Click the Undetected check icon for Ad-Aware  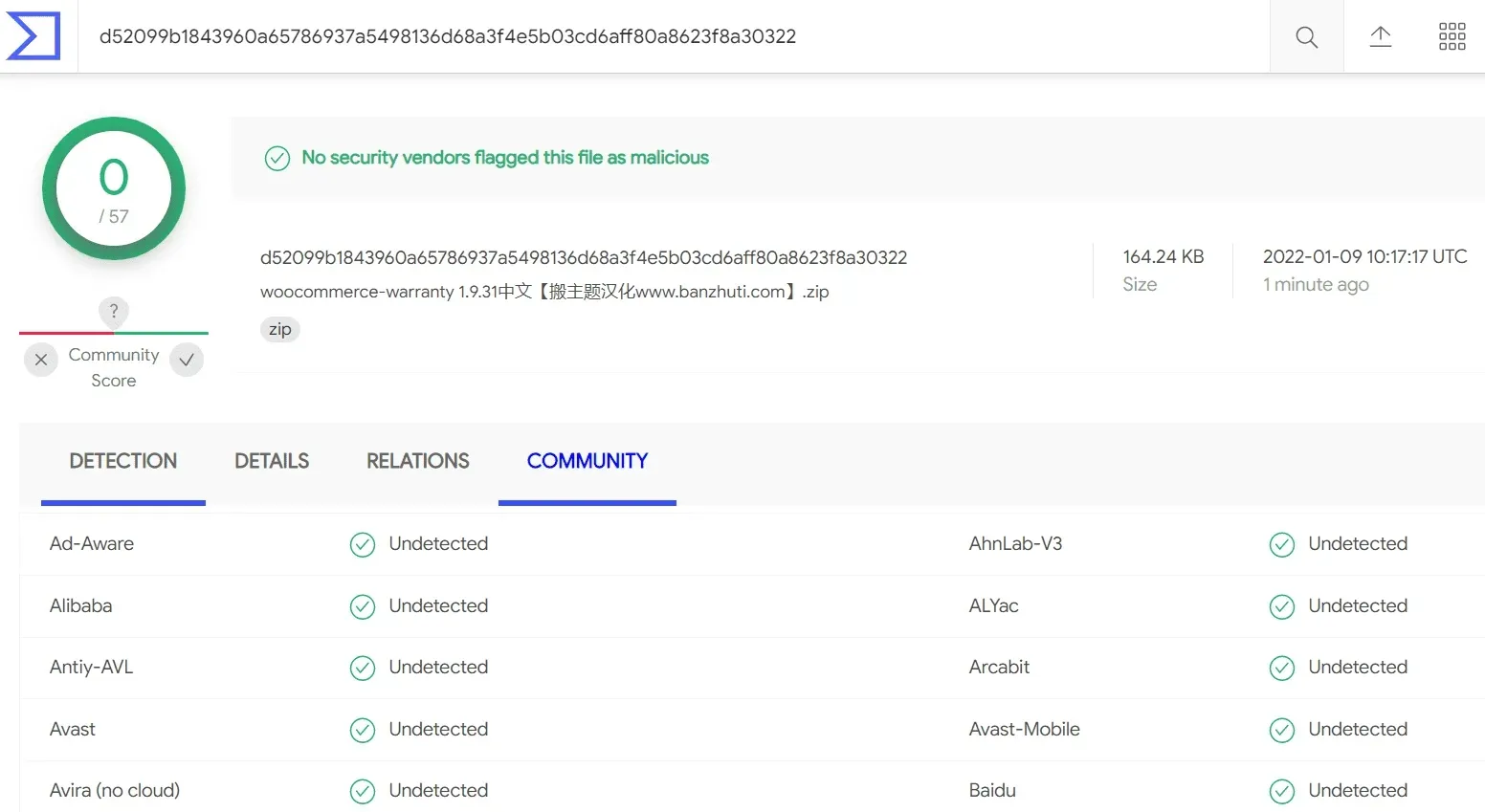(363, 545)
